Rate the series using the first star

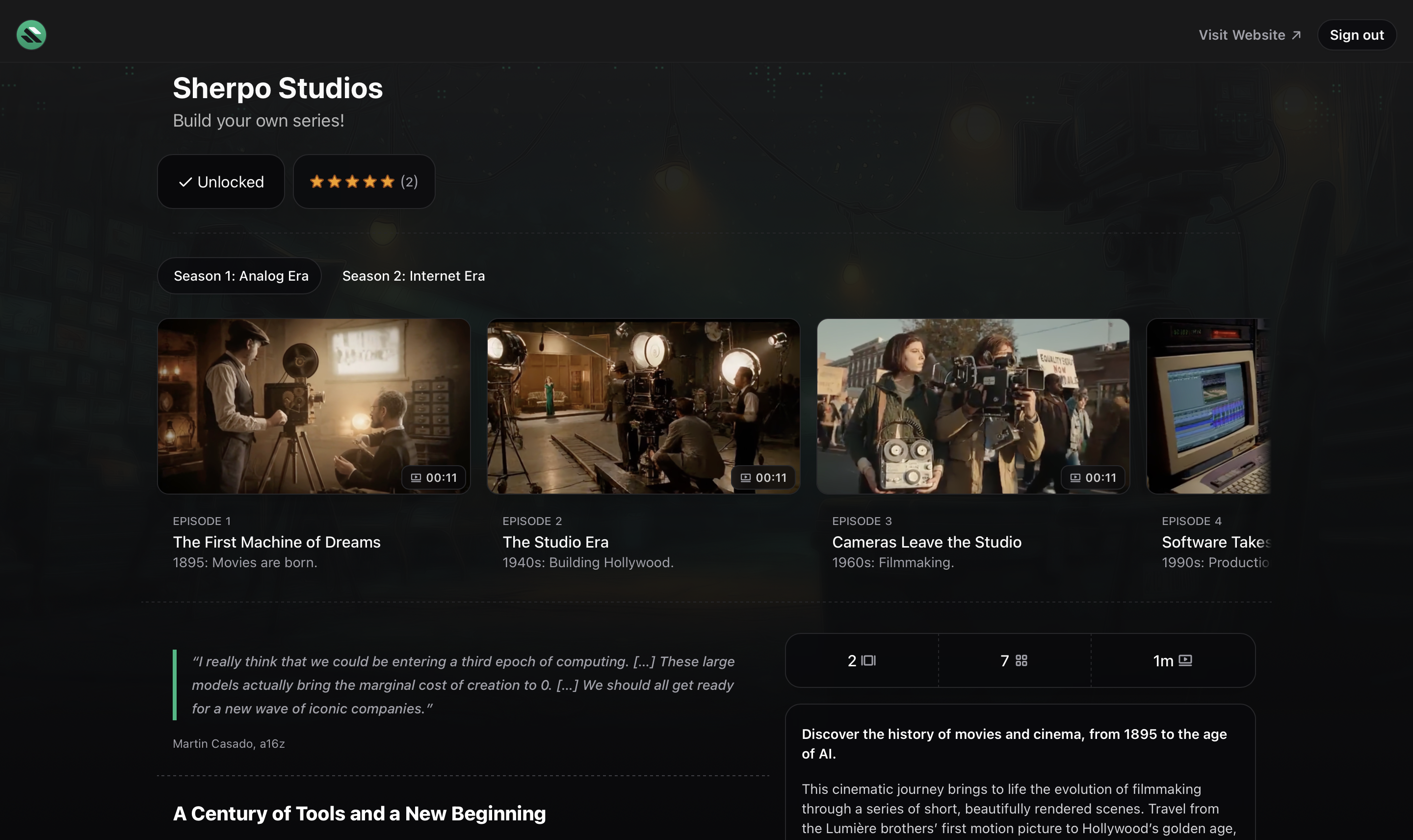point(318,181)
